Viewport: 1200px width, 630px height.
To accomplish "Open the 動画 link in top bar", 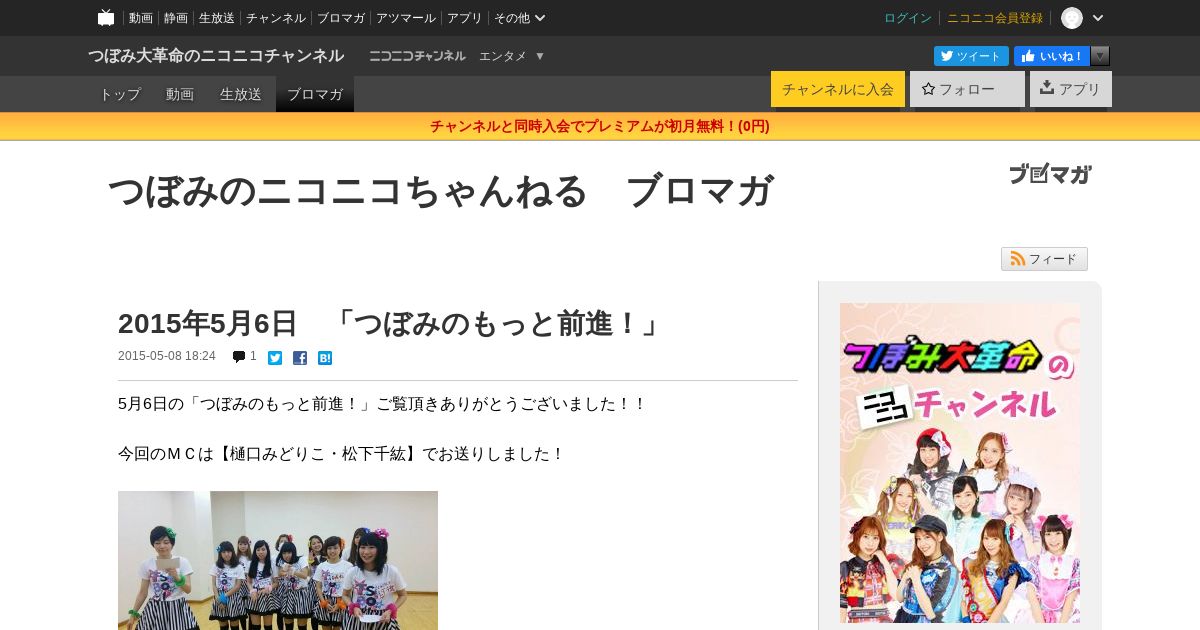I will pyautogui.click(x=141, y=18).
